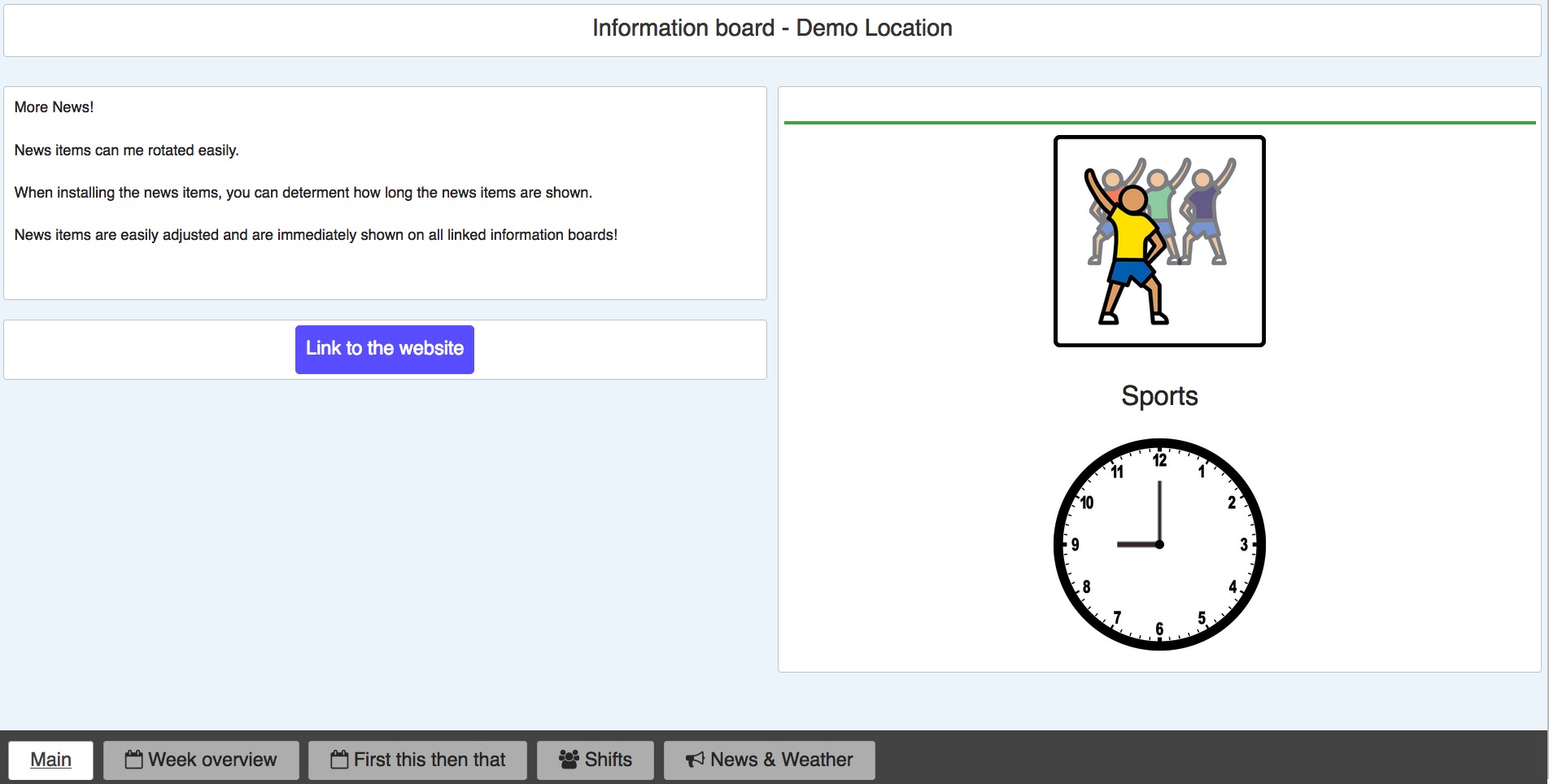1549x784 pixels.
Task: Click the number 6 on the clock
Action: point(1159,629)
